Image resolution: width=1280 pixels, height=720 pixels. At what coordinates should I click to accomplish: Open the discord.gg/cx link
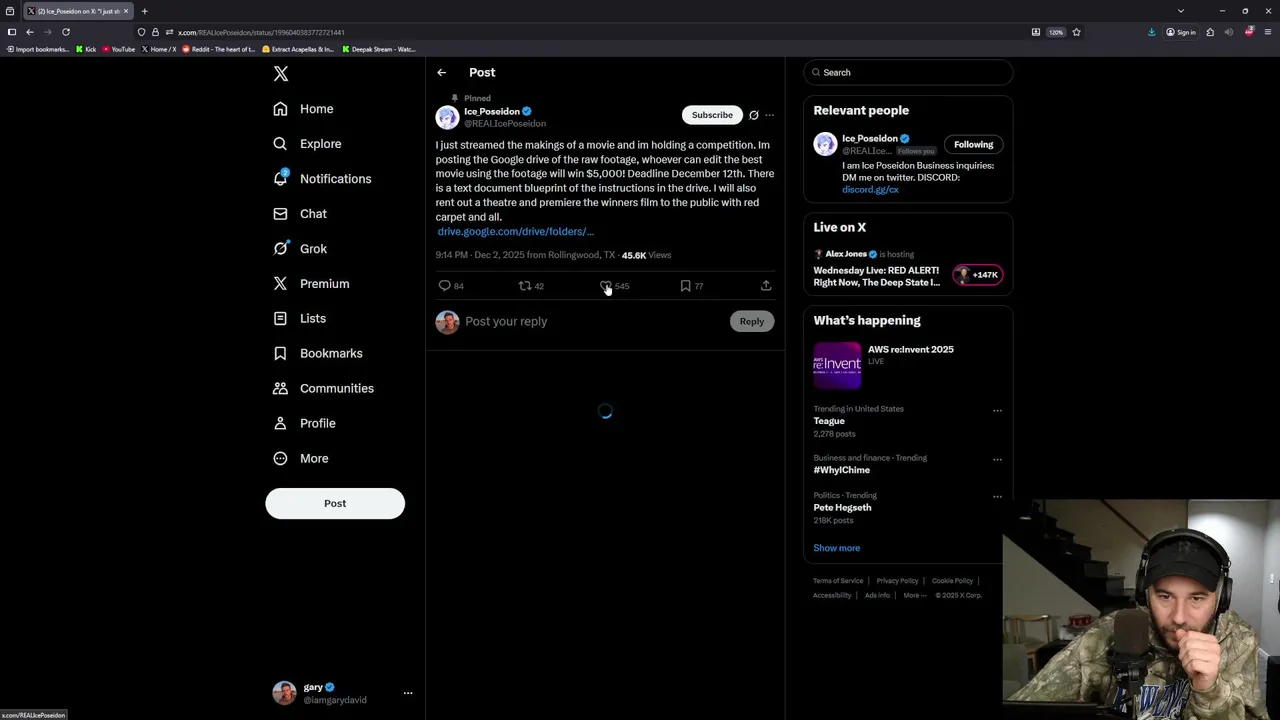870,189
